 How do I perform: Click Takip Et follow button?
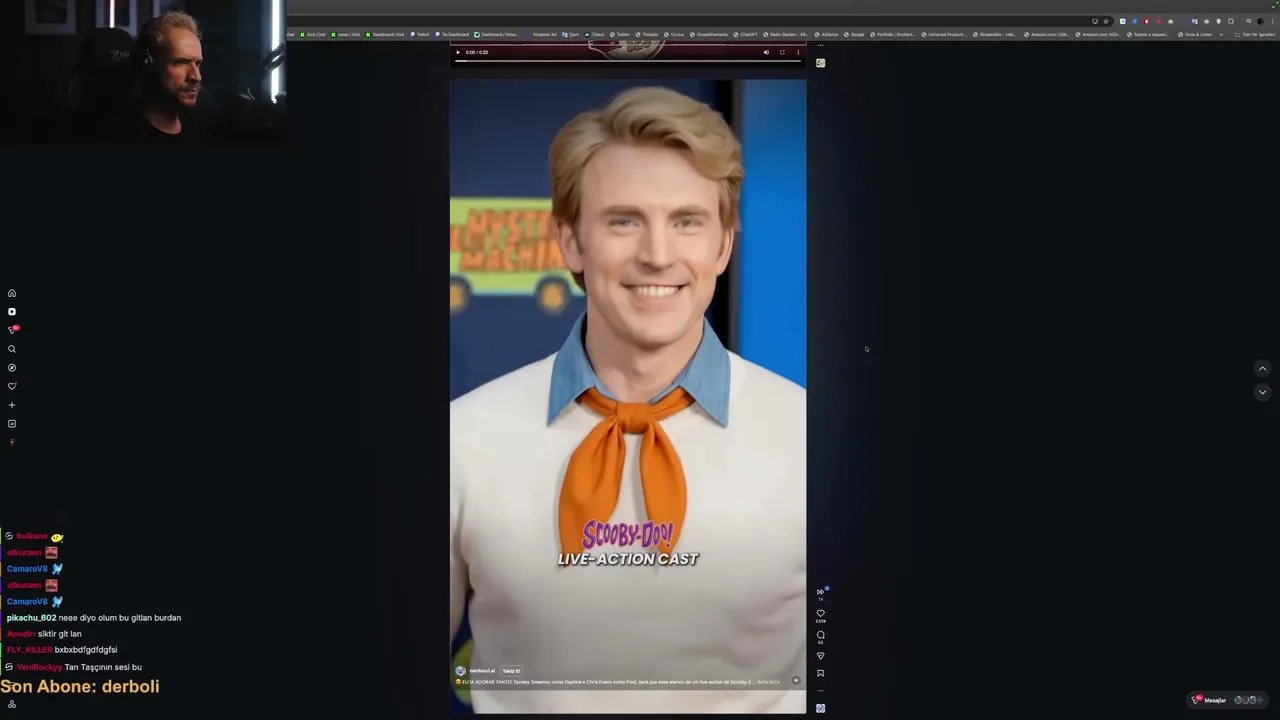click(x=511, y=671)
